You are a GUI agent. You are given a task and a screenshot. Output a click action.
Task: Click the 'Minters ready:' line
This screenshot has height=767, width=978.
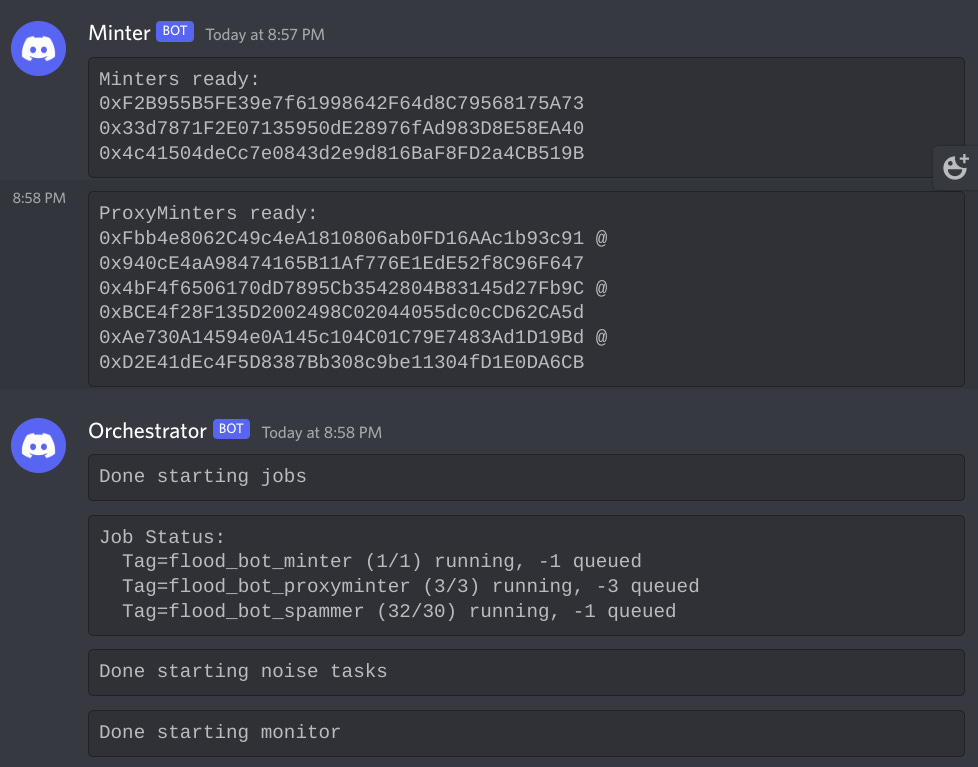(179, 79)
